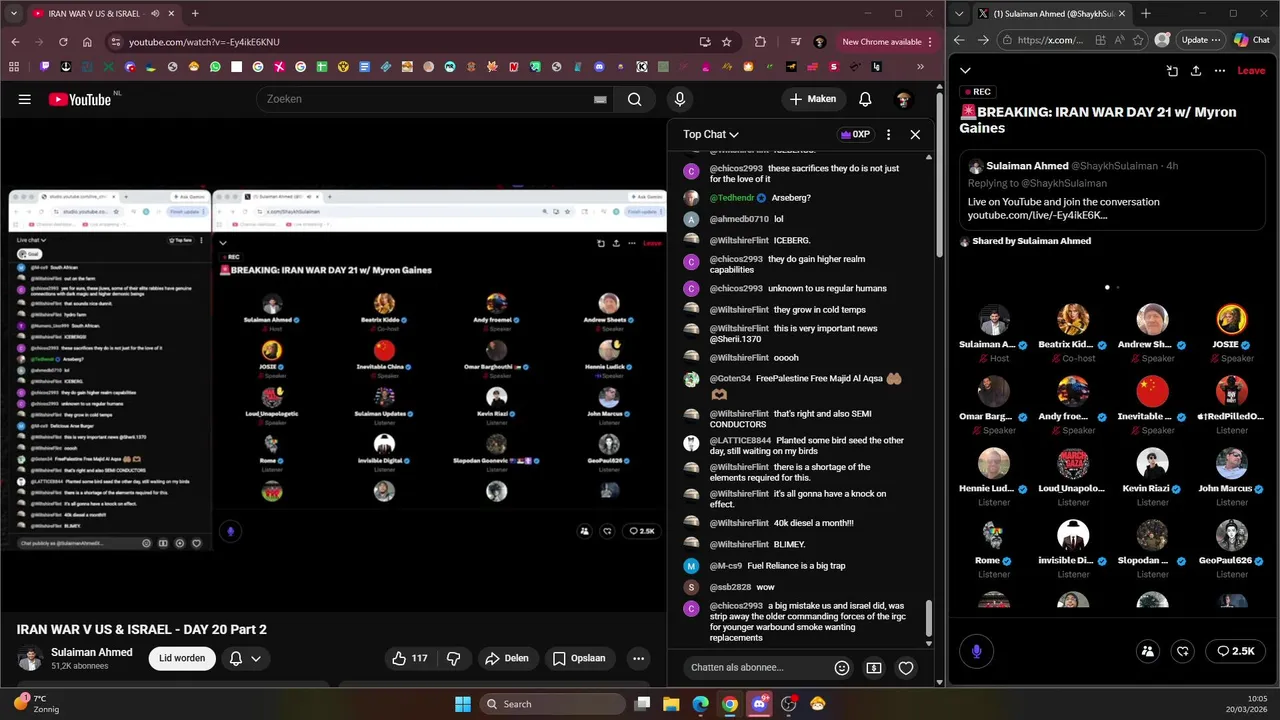1280x720 pixels.
Task: Open X Space more options ellipsis
Action: [x=1220, y=71]
